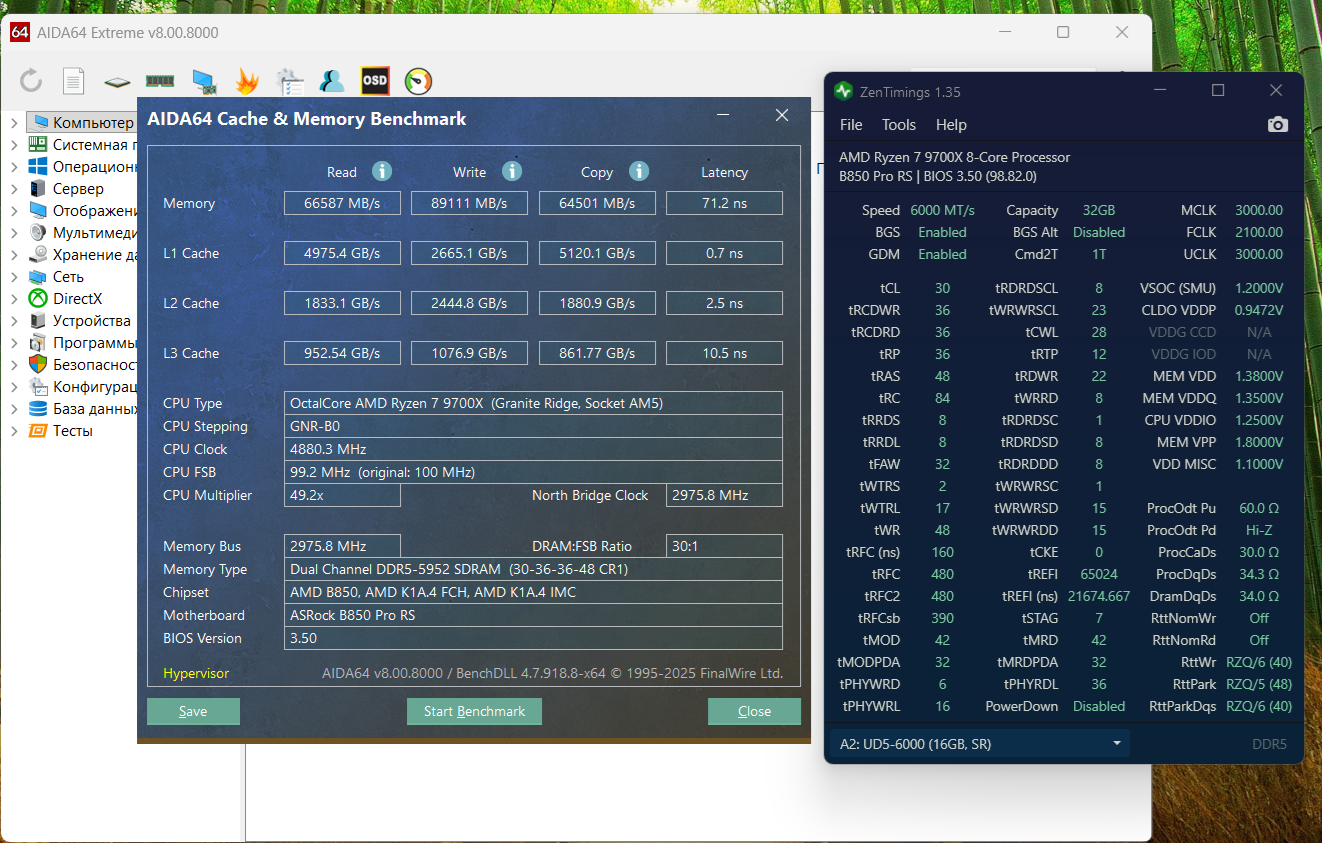The width and height of the screenshot is (1322, 843).
Task: Click the AIDA64 red 64 logo
Action: [19, 32]
